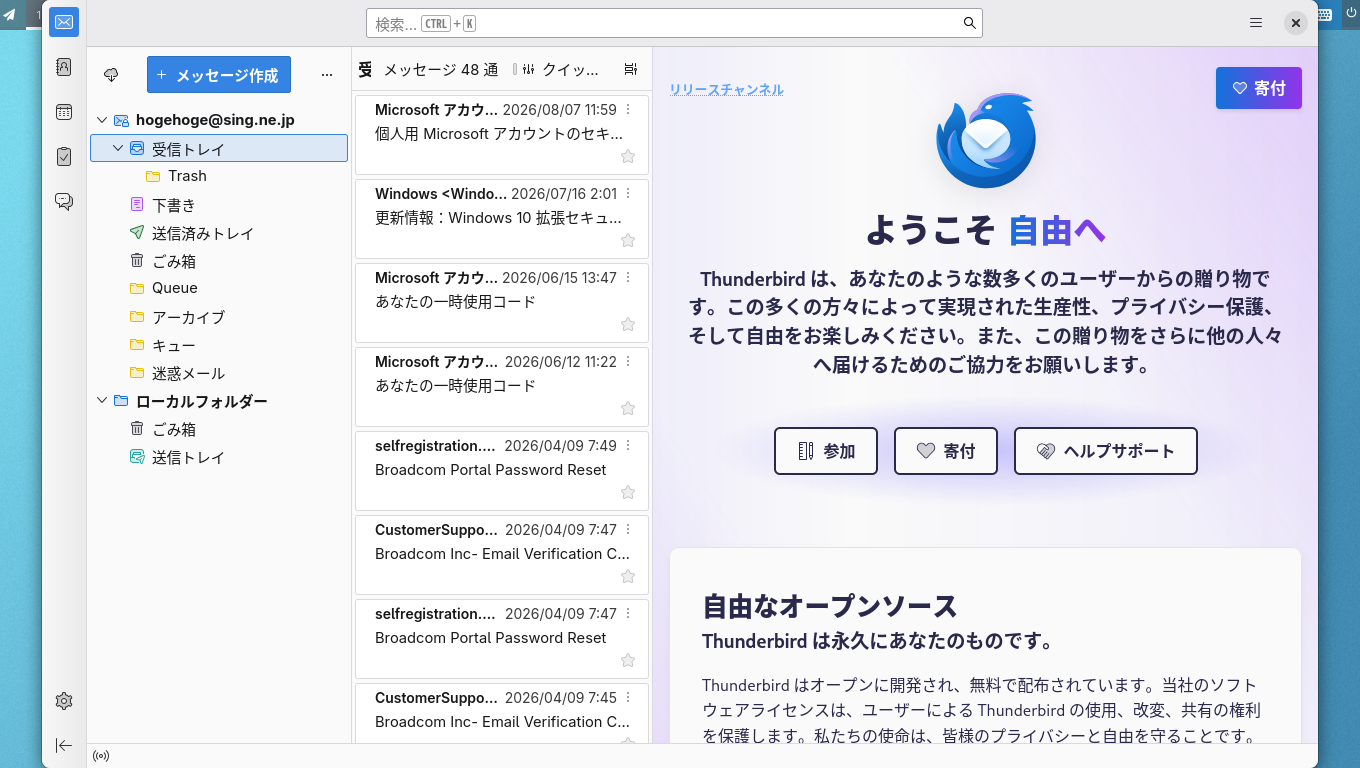Screen dimensions: 1360x768
Task: Select the アーカイブ folder
Action: pyautogui.click(x=219, y=317)
